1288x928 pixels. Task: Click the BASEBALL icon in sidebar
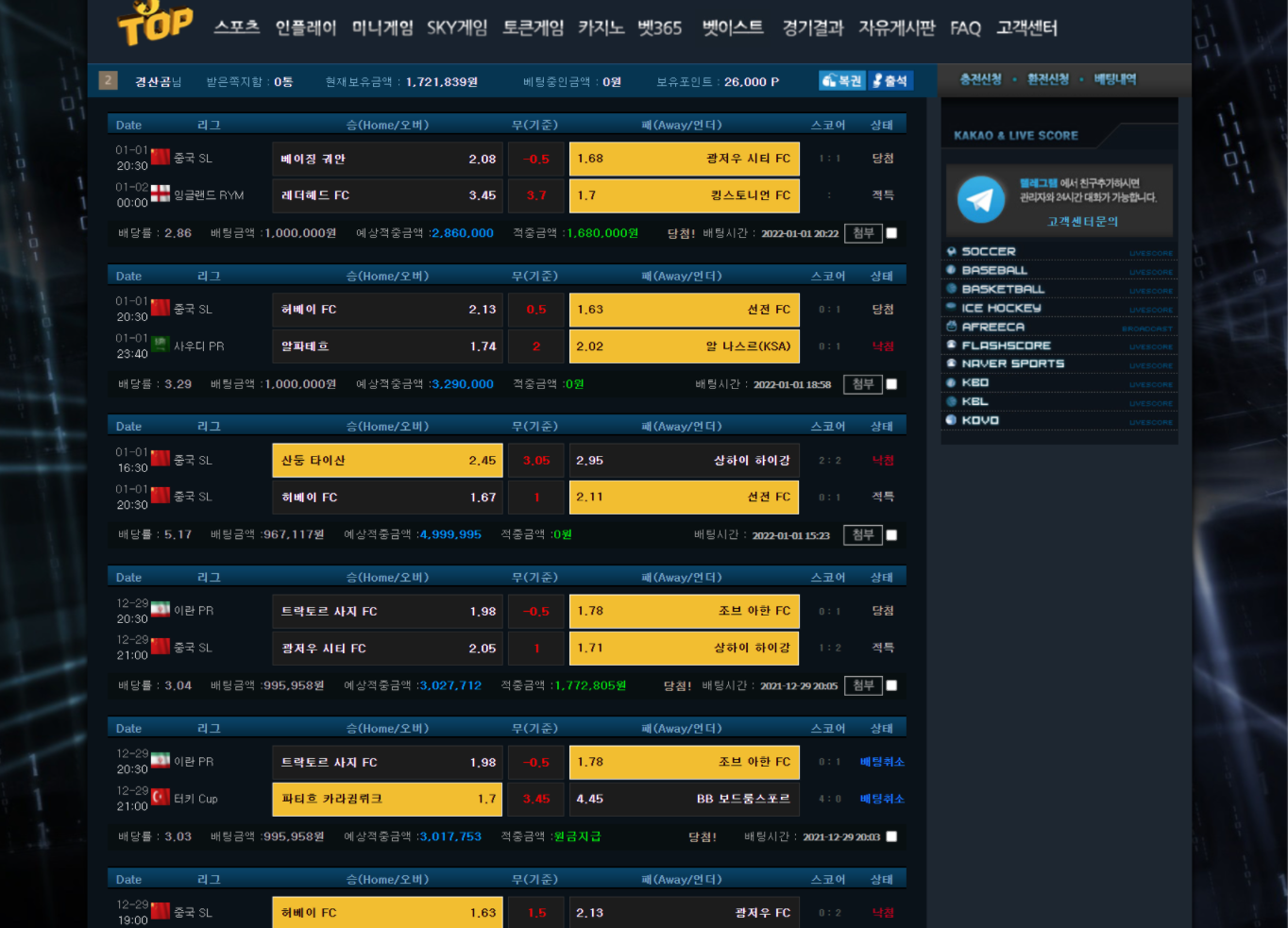tap(952, 270)
